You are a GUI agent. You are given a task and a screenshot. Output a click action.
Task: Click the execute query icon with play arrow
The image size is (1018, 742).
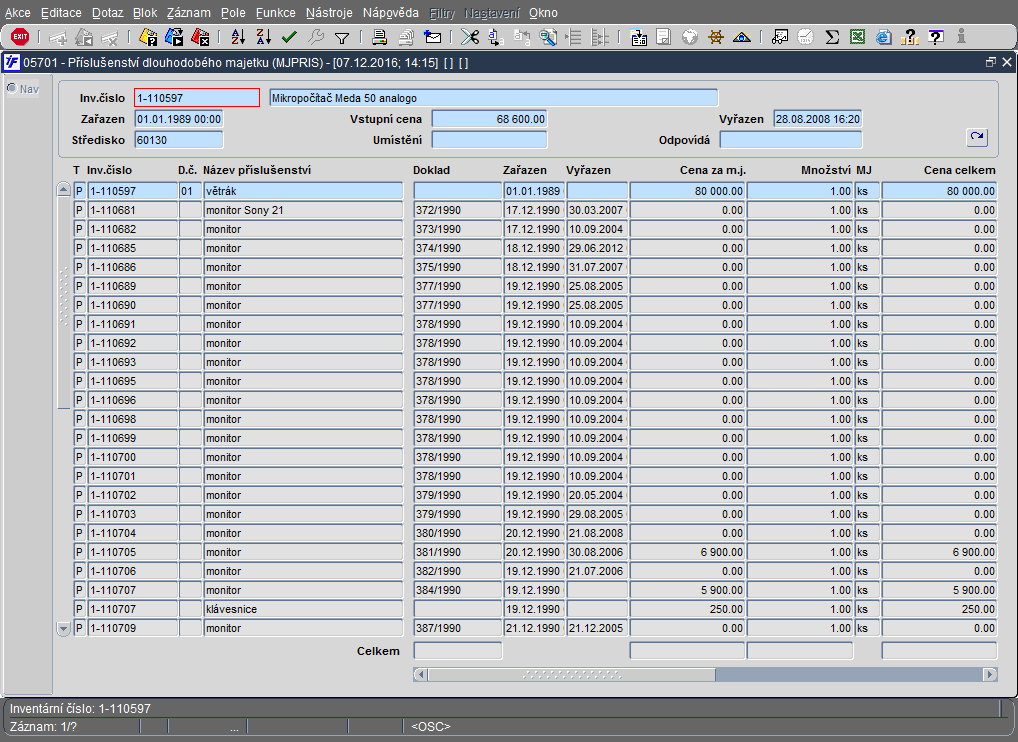coord(174,37)
